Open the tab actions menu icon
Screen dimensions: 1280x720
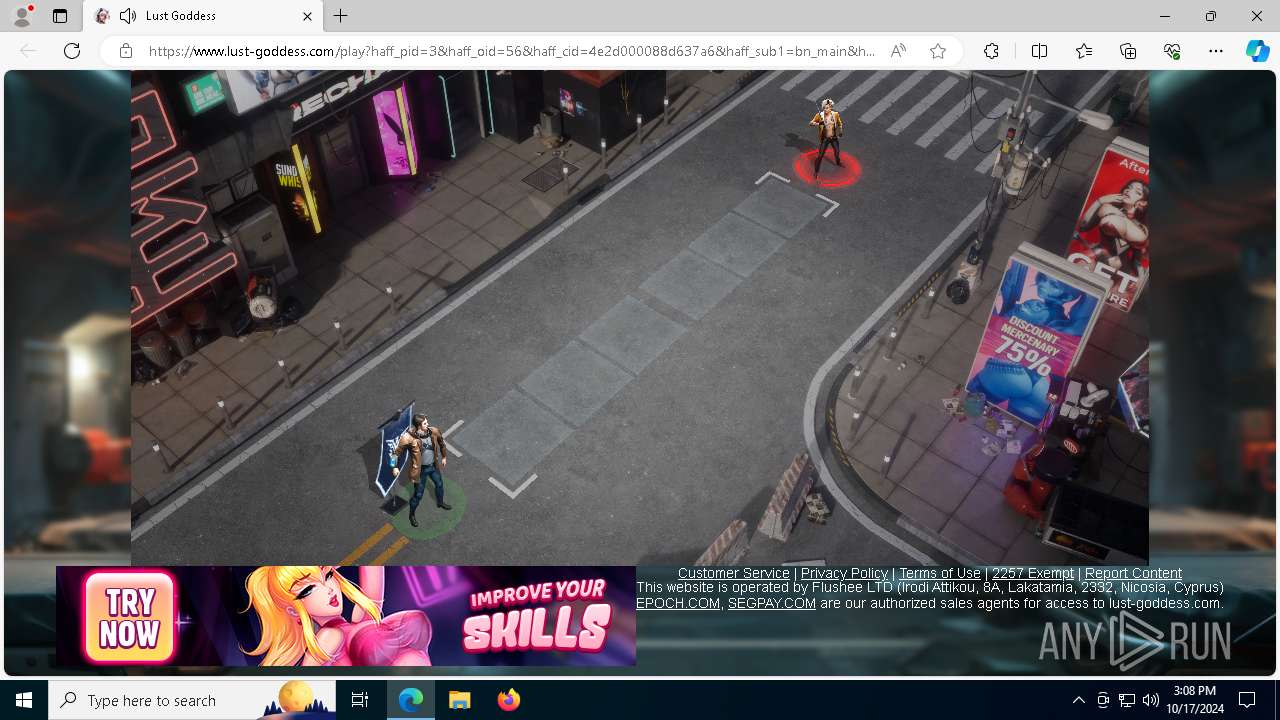pos(60,16)
